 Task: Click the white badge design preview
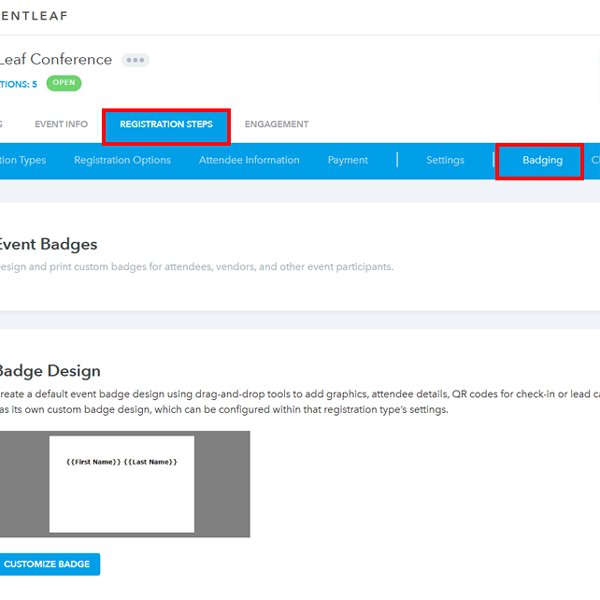122,500
